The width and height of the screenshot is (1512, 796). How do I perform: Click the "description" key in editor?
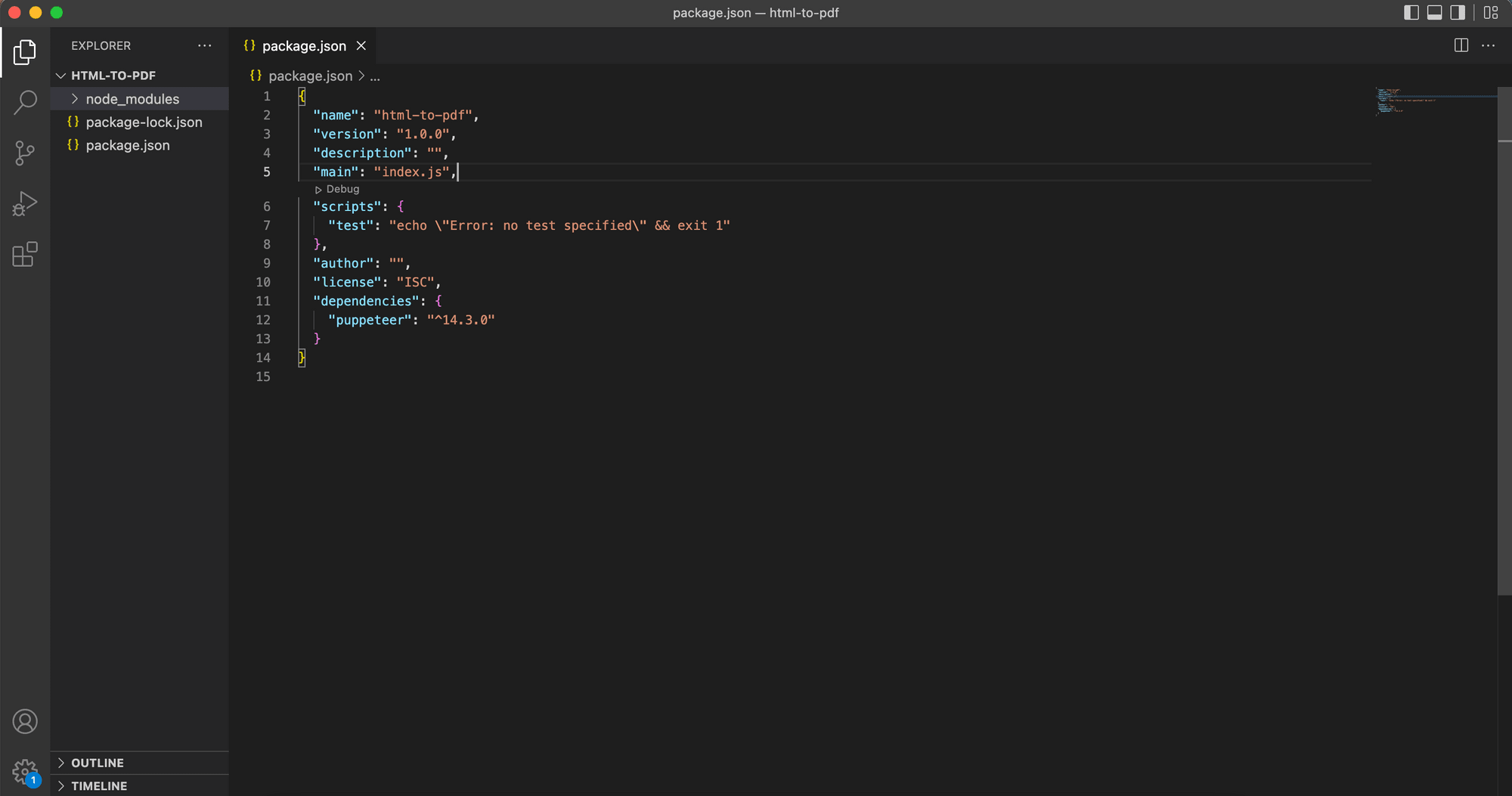362,153
